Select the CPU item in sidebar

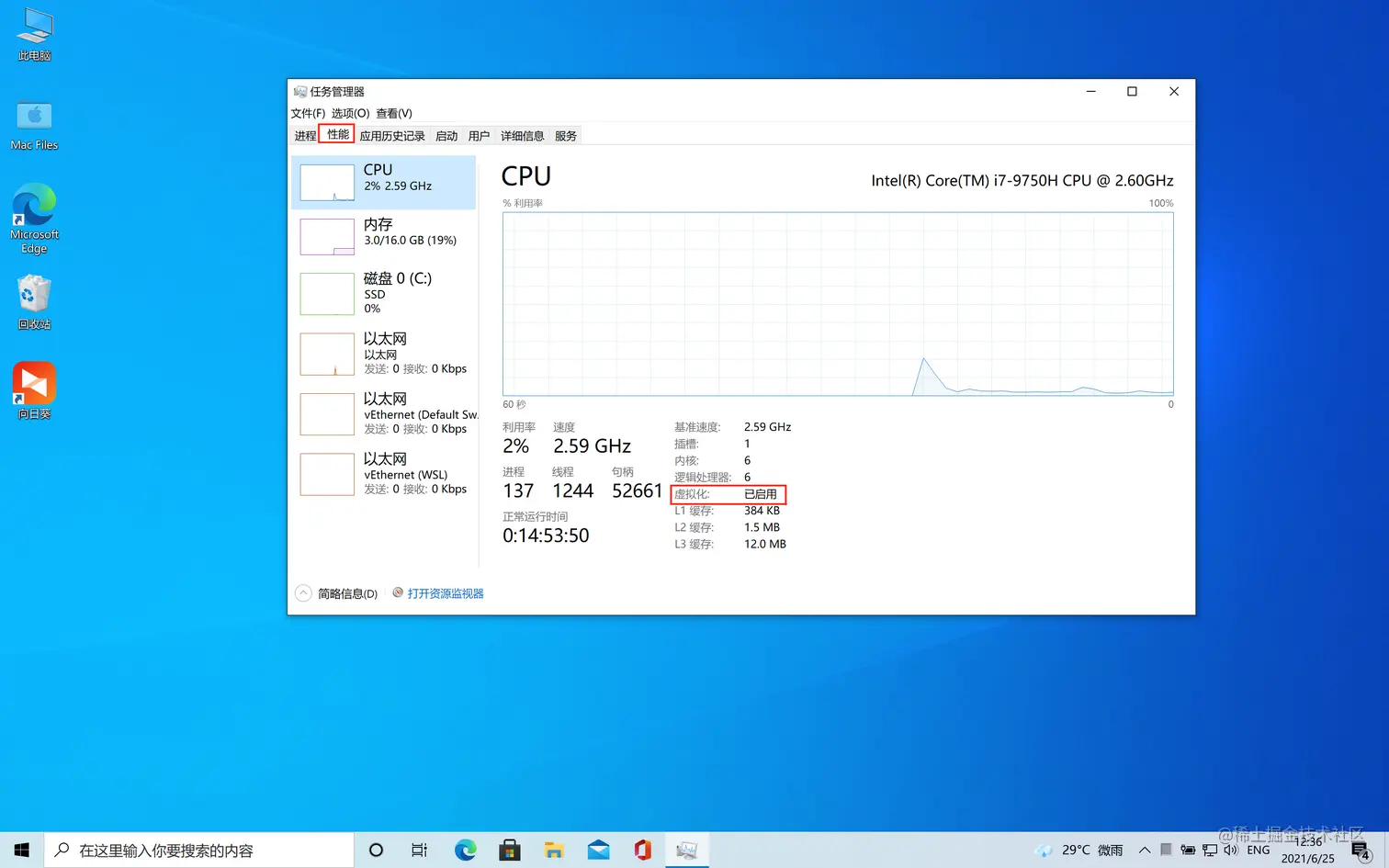coord(384,182)
